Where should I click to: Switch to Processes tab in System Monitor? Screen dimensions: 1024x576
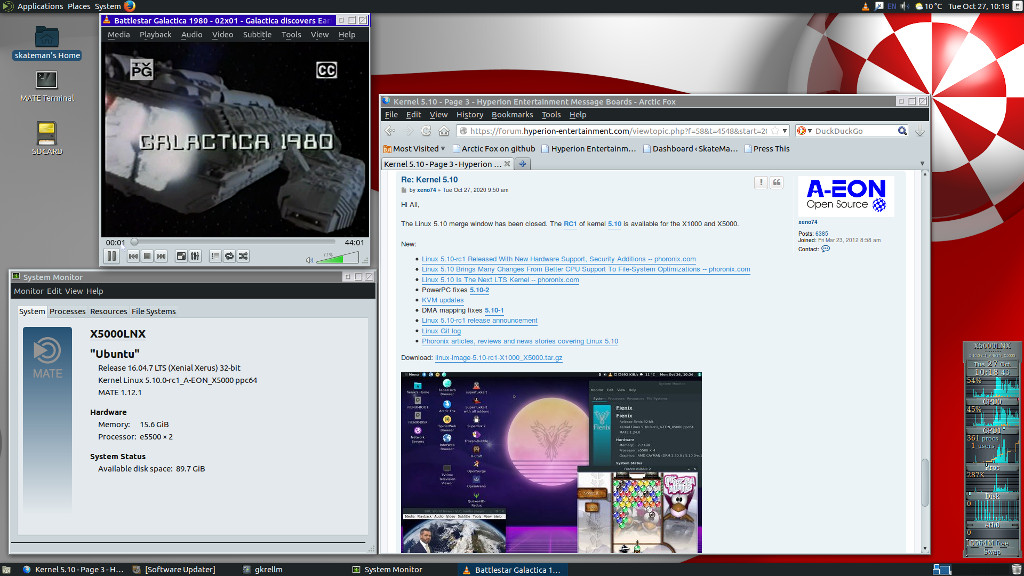pos(67,312)
